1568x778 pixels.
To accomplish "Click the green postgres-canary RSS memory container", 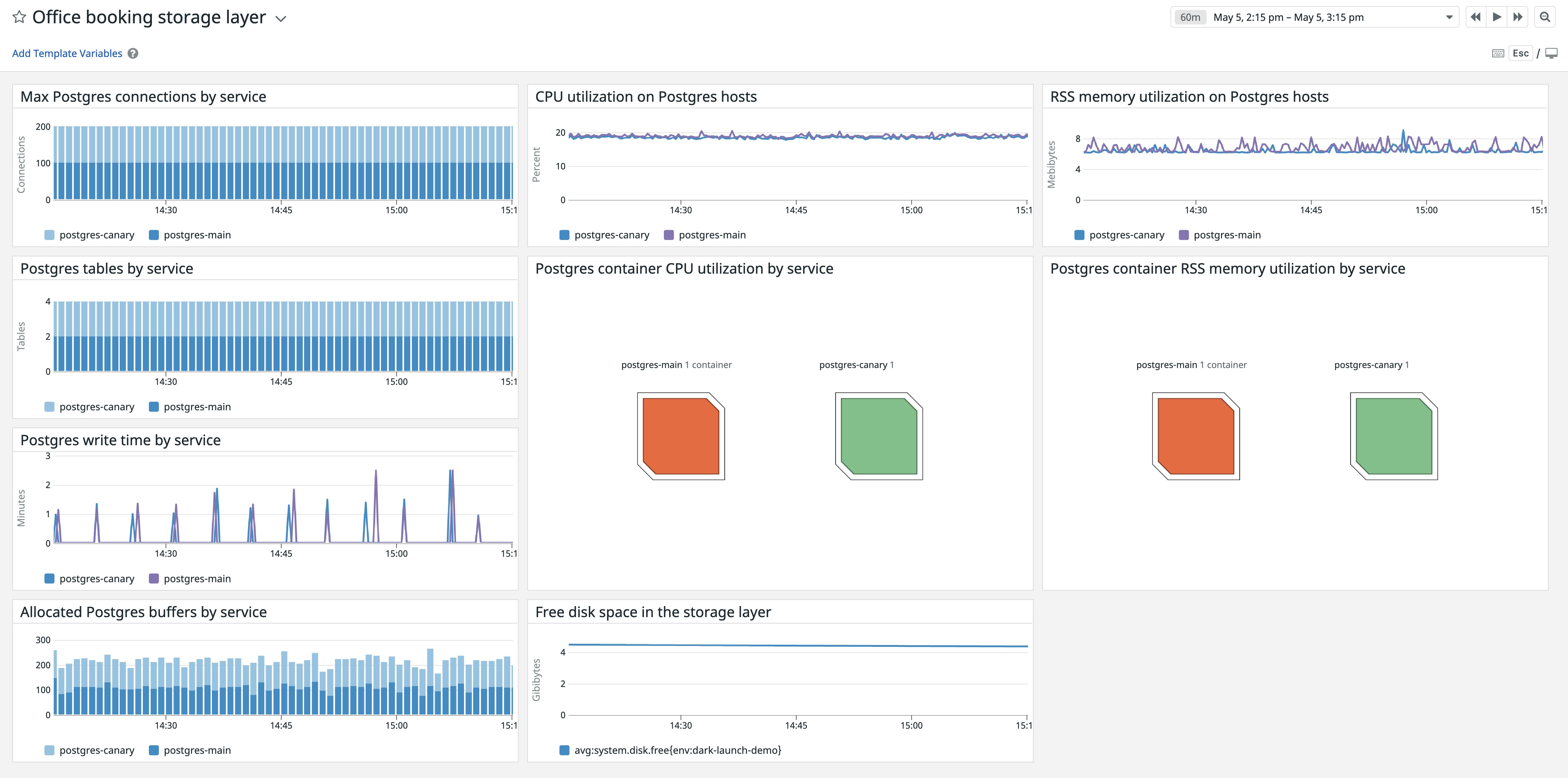I will (1393, 436).
